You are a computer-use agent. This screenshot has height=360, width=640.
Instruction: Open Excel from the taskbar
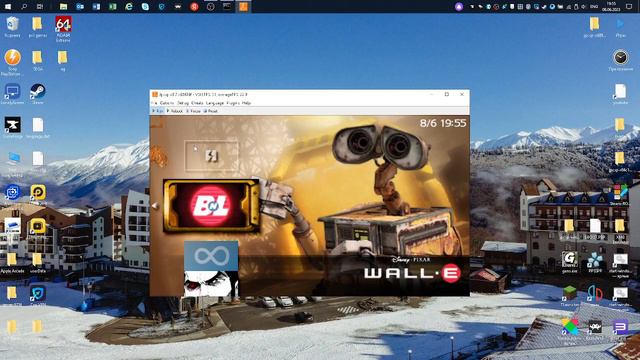(113, 7)
